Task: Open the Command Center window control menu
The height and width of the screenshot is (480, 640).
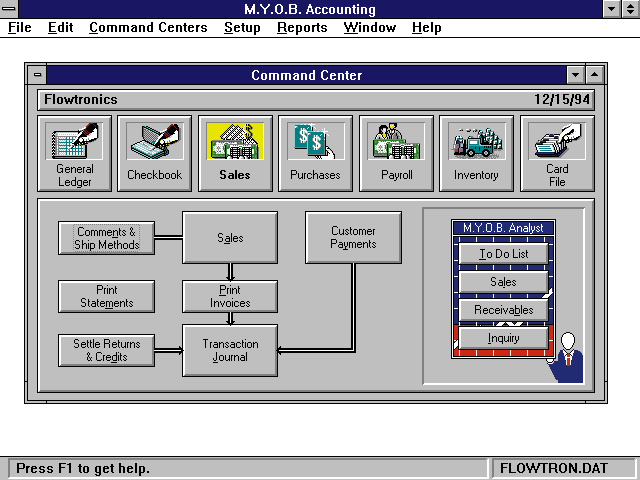Action: [38, 75]
